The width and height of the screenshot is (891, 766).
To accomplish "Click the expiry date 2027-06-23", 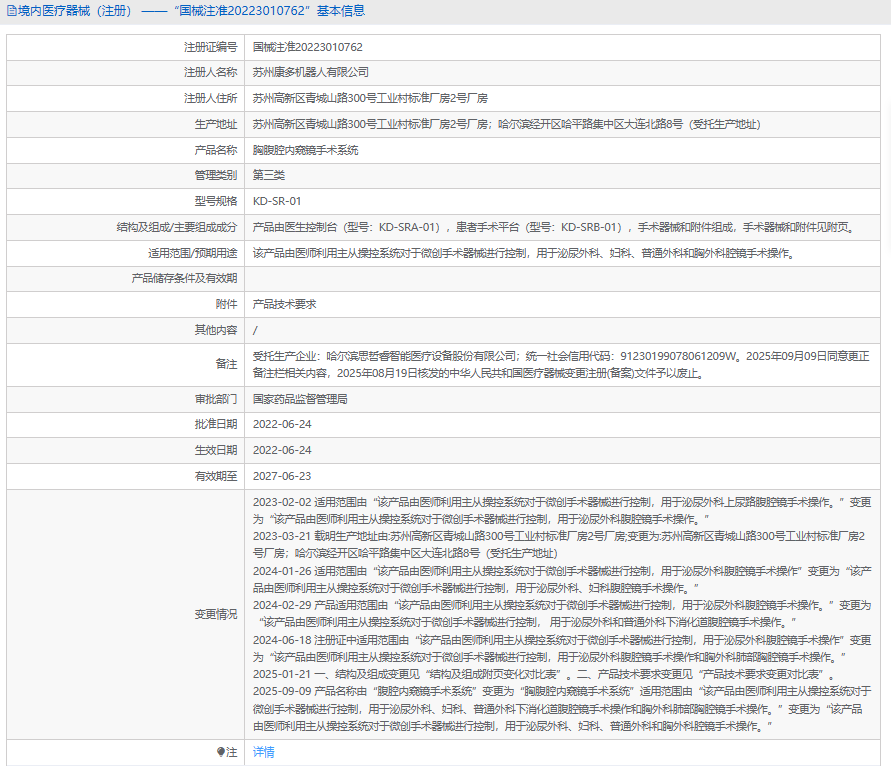I will pyautogui.click(x=282, y=476).
